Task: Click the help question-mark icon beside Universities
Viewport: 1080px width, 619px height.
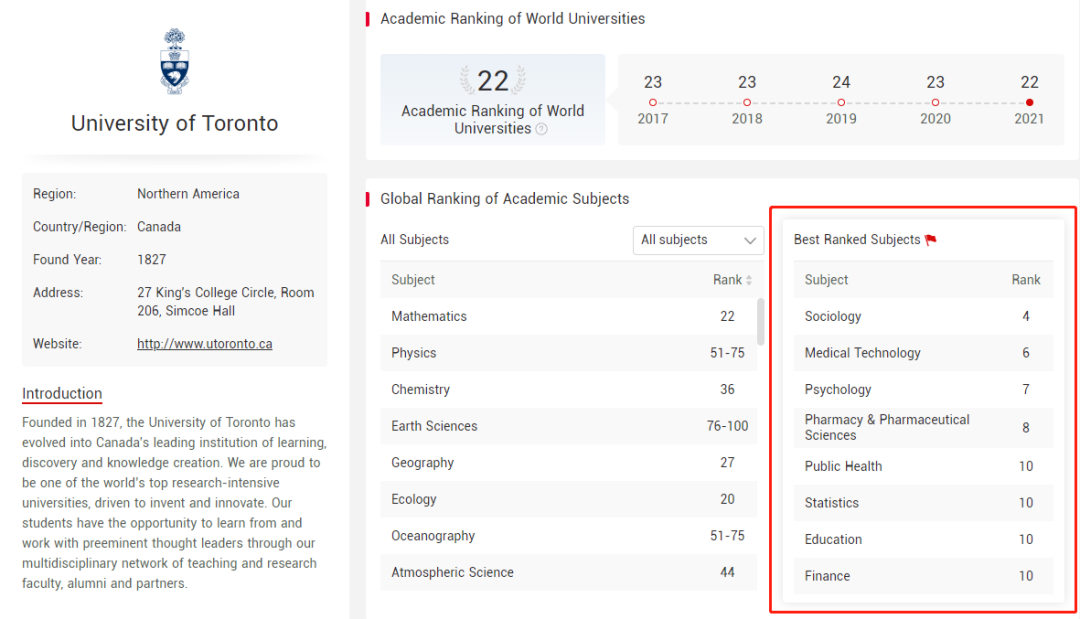Action: coord(541,129)
